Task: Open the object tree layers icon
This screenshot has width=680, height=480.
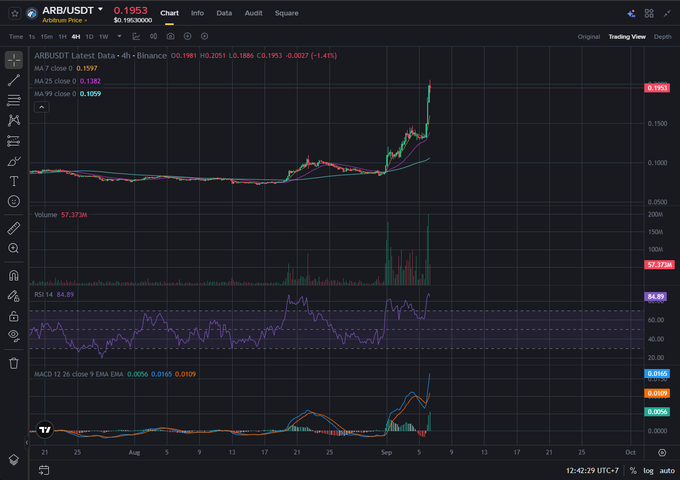Action: 14,460
